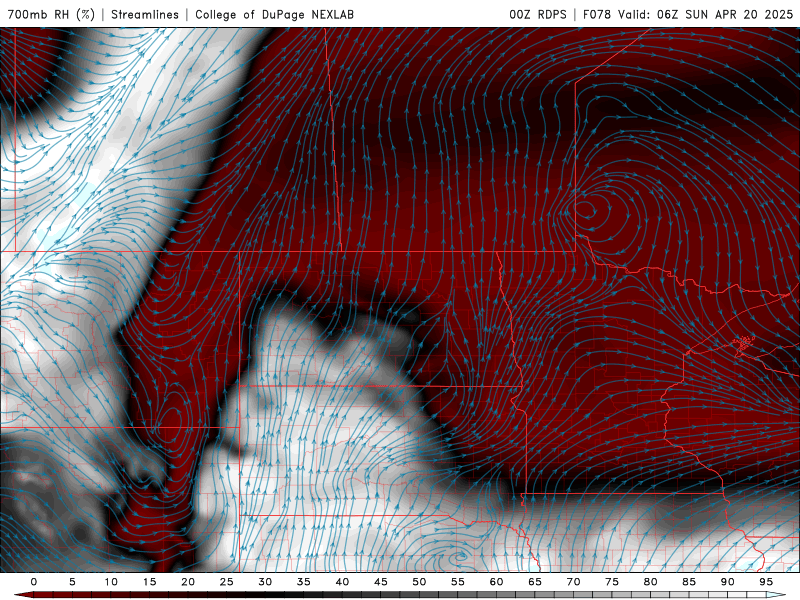
Task: Click the color scale label "75"
Action: pyautogui.click(x=612, y=582)
